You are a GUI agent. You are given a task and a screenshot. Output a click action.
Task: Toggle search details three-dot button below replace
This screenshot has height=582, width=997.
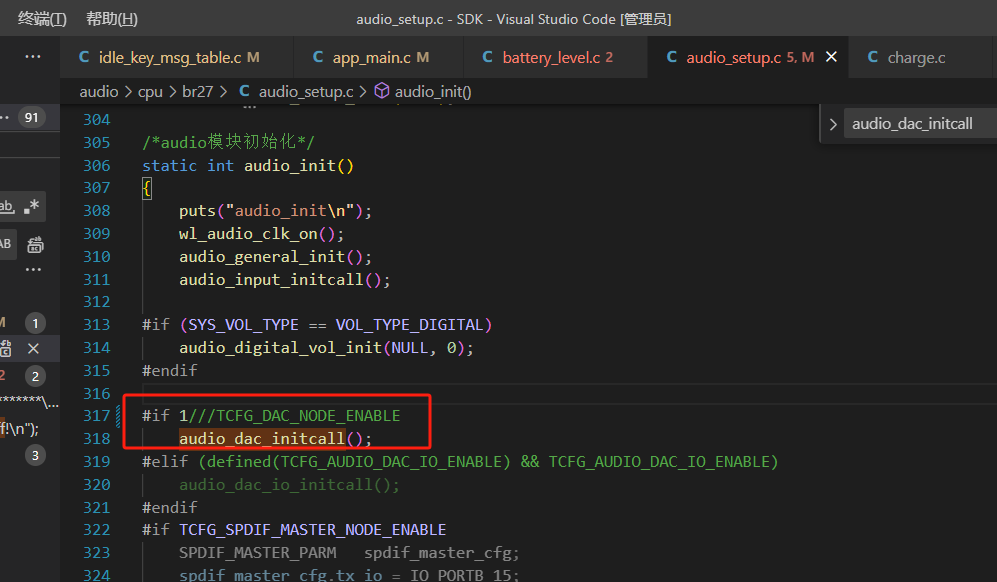click(x=33, y=270)
